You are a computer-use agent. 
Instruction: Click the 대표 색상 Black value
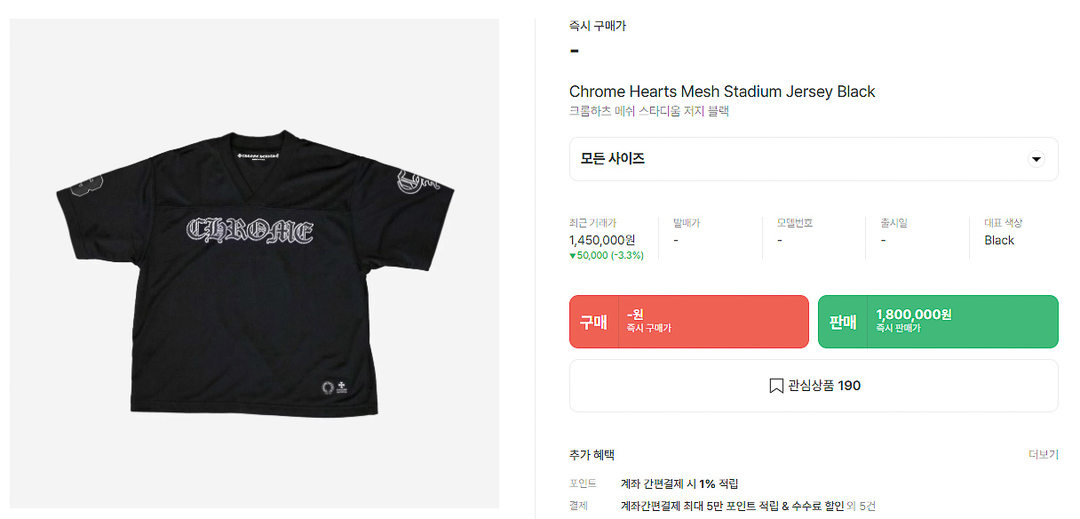(x=999, y=240)
